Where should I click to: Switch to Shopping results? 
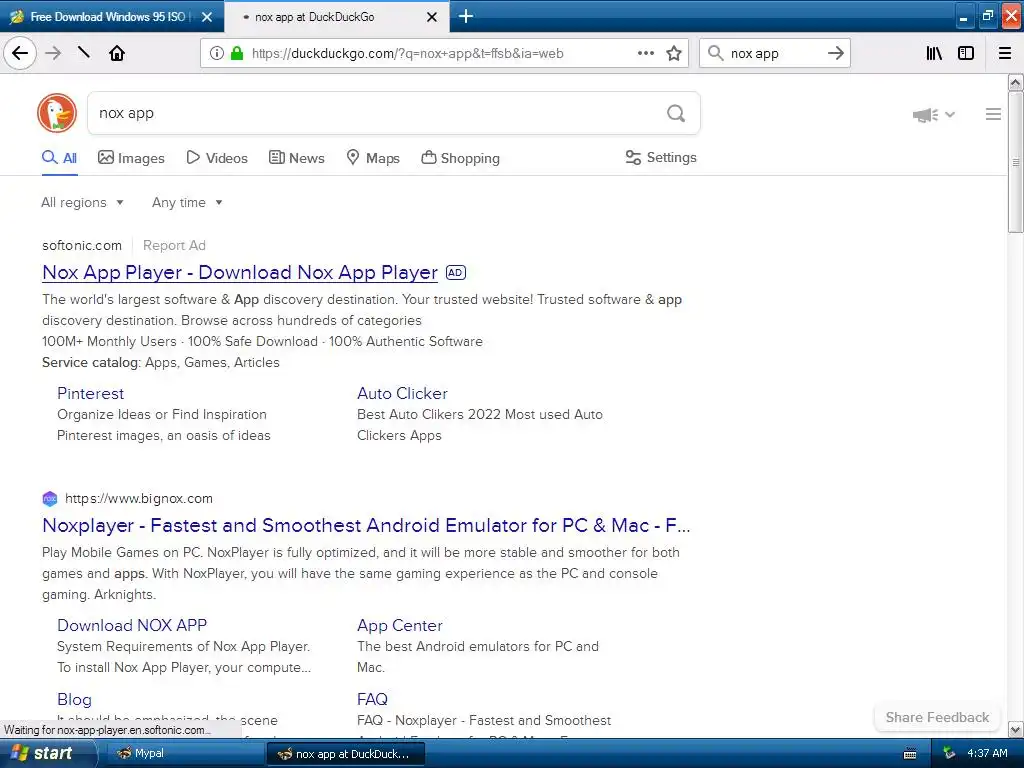pyautogui.click(x=460, y=158)
